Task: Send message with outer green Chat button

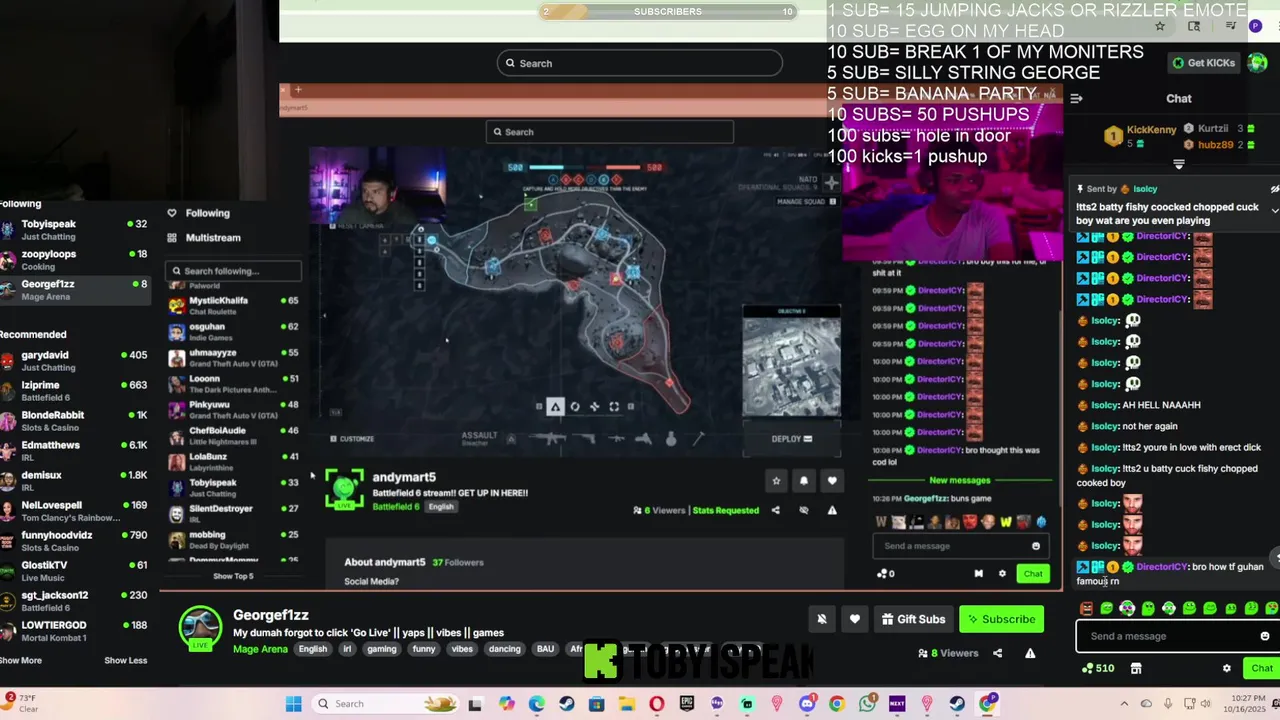Action: point(1262,668)
